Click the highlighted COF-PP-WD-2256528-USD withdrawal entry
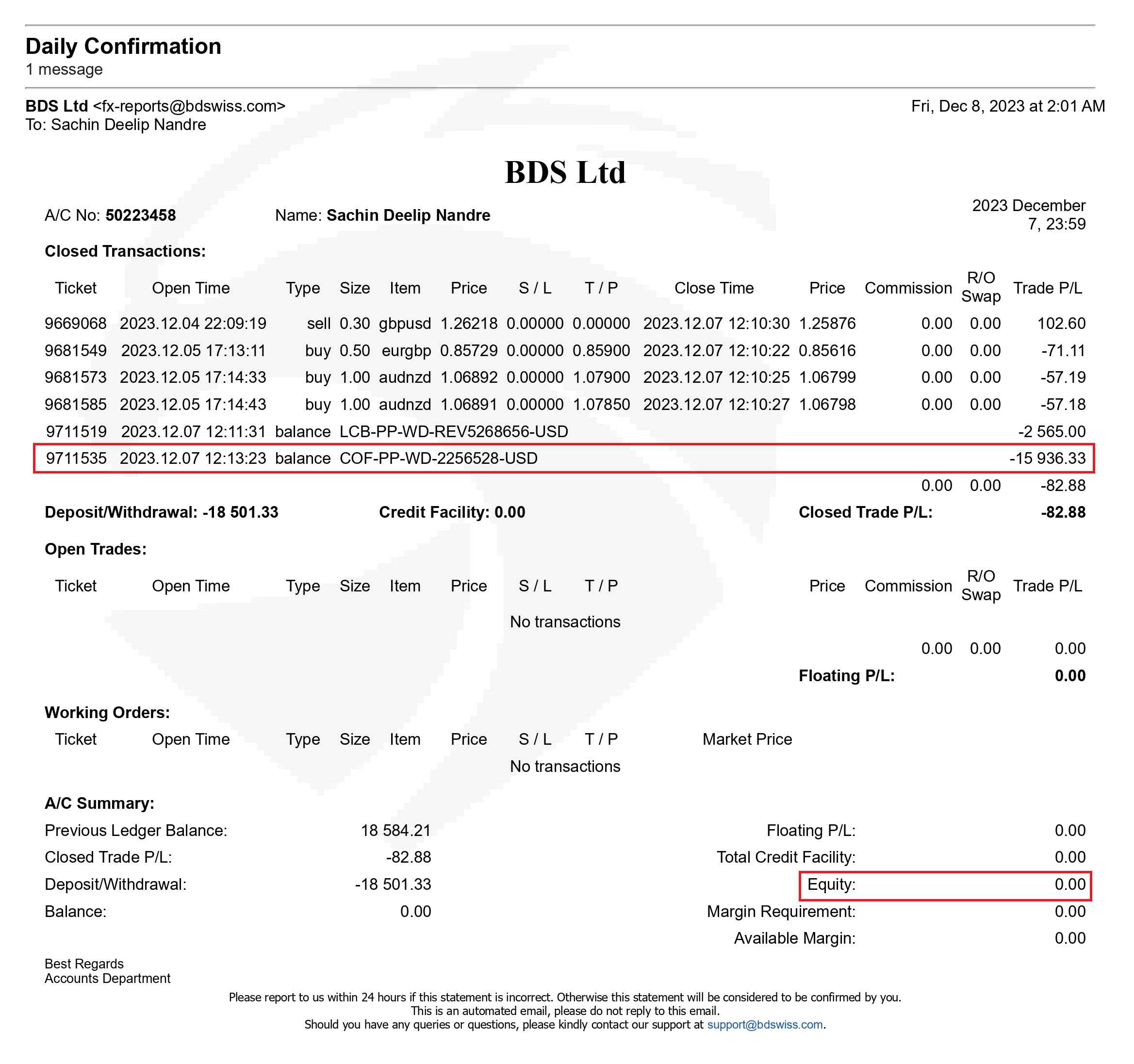 pyautogui.click(x=438, y=458)
